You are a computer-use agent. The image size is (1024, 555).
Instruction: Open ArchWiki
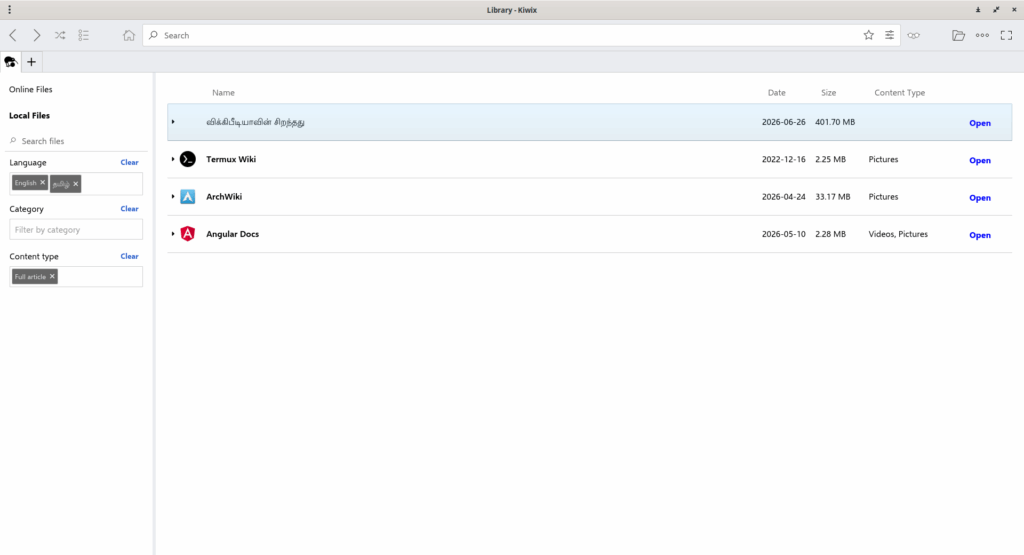coord(980,197)
